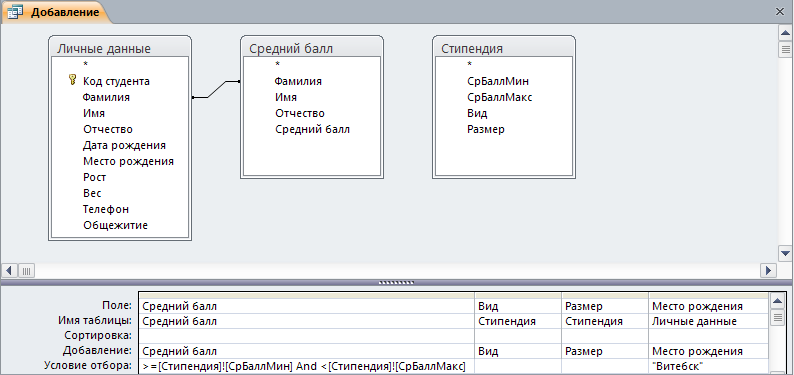Select Дата рождения field
This screenshot has height=375, width=794.
(125, 145)
